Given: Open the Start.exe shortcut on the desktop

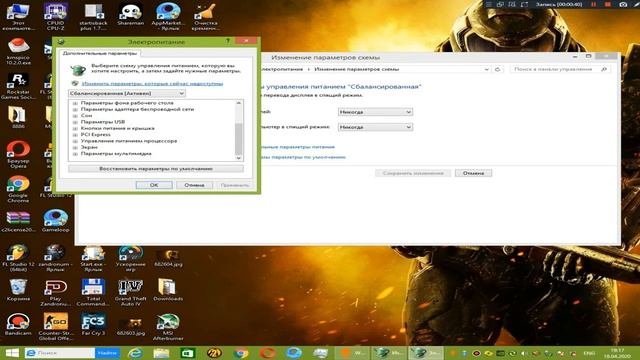Looking at the screenshot, I should tap(93, 258).
